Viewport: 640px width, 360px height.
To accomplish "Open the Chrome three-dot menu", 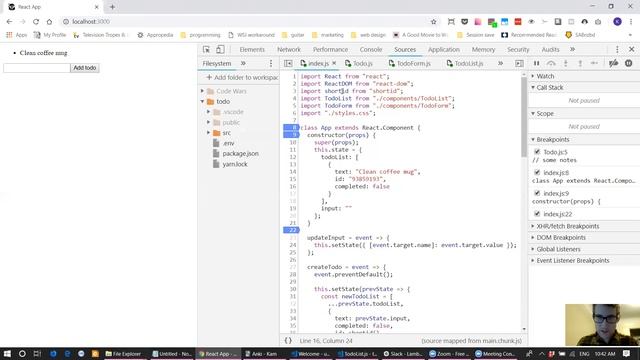I will pyautogui.click(x=631, y=22).
